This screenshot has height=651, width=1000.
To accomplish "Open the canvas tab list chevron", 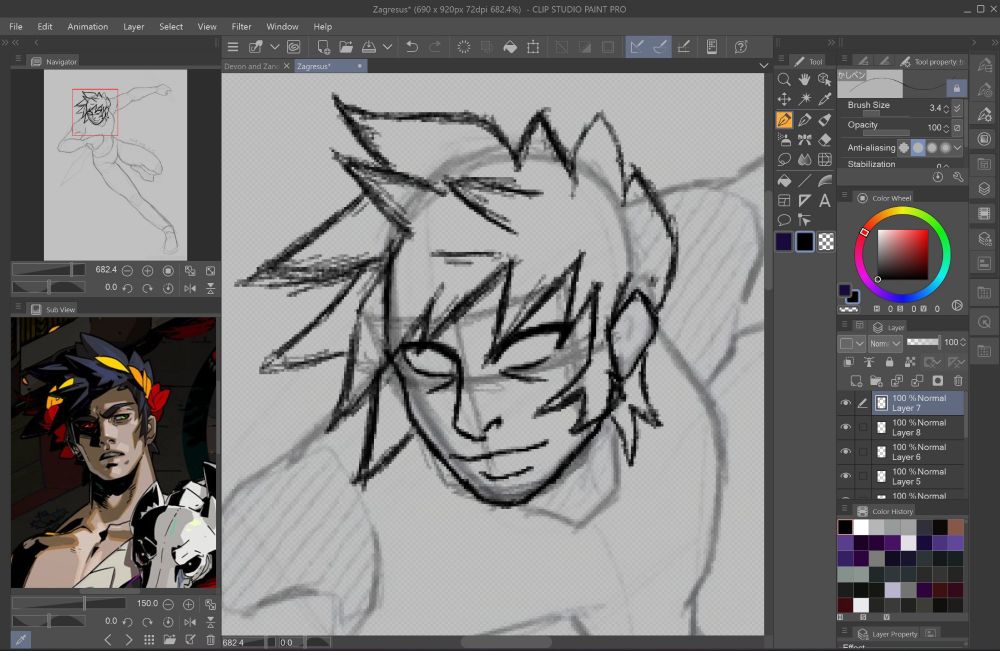I will point(764,66).
